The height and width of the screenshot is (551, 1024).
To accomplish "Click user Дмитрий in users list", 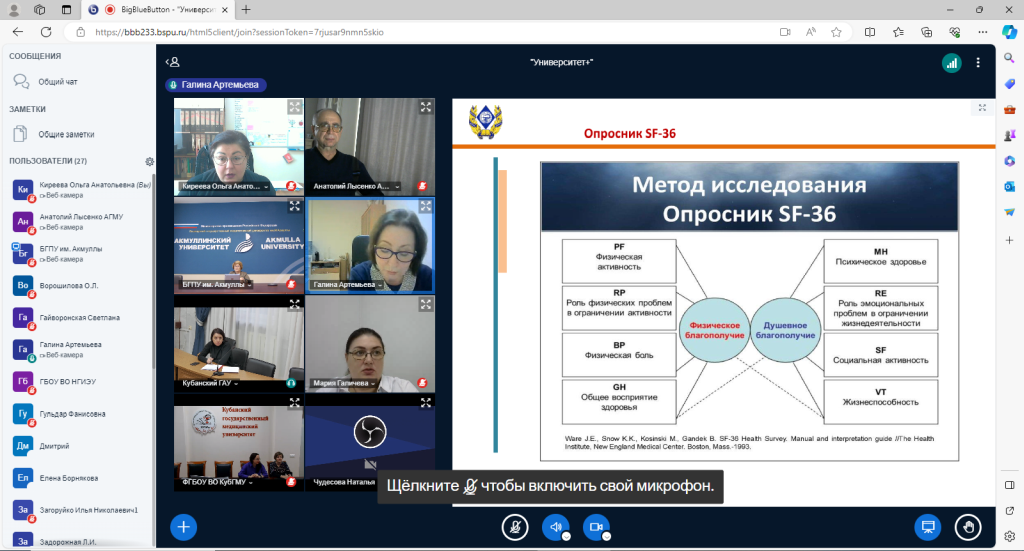I will (55, 446).
